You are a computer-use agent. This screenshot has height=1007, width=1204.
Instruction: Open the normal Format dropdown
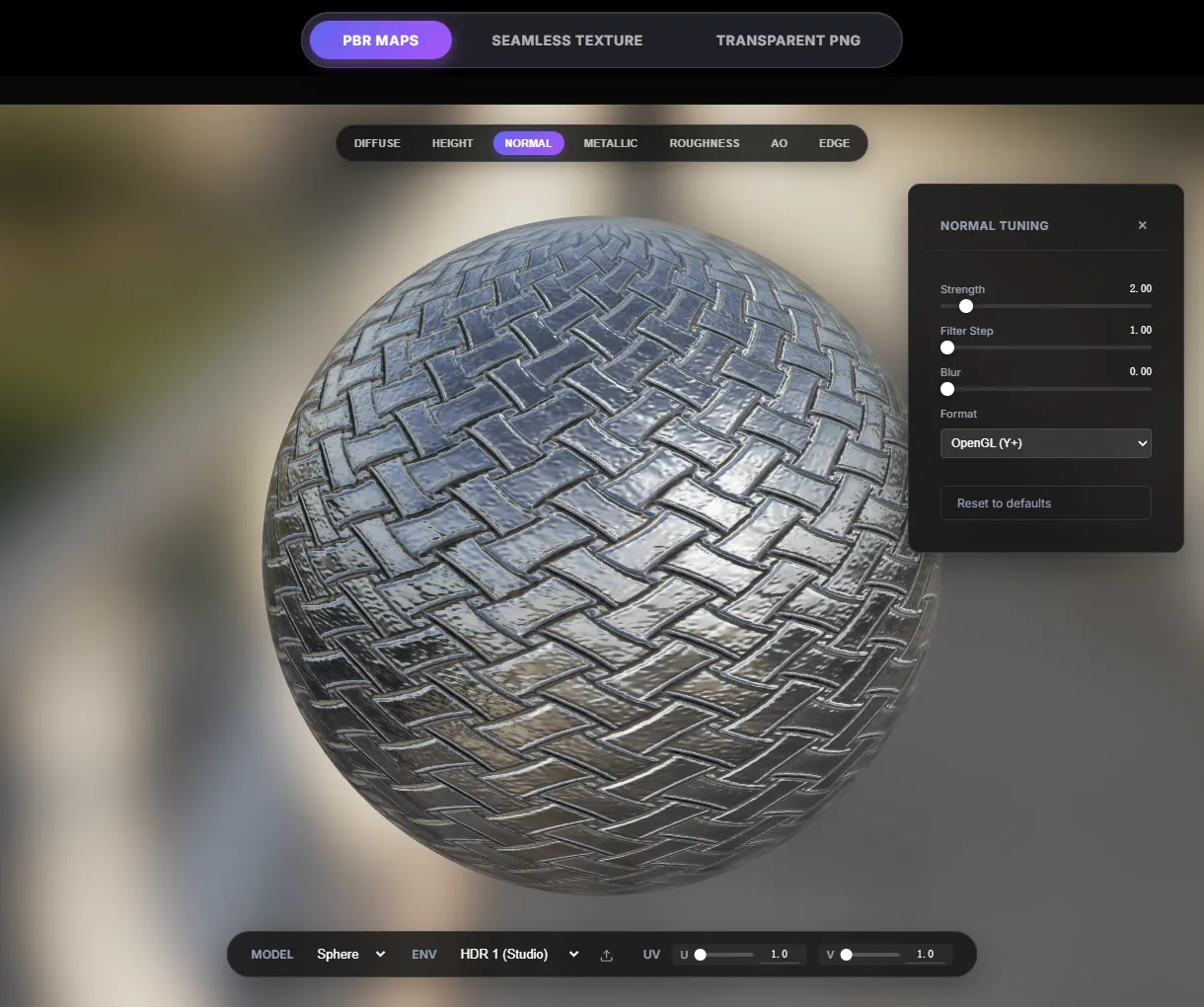[1045, 443]
